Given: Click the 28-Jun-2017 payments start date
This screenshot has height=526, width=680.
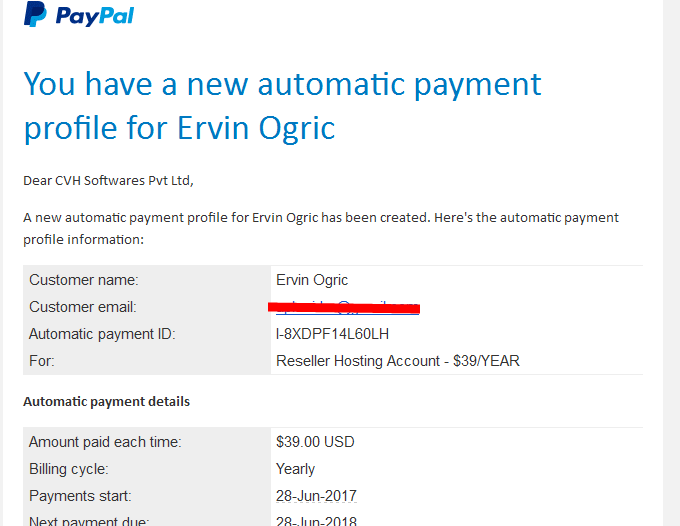Looking at the screenshot, I should 316,496.
